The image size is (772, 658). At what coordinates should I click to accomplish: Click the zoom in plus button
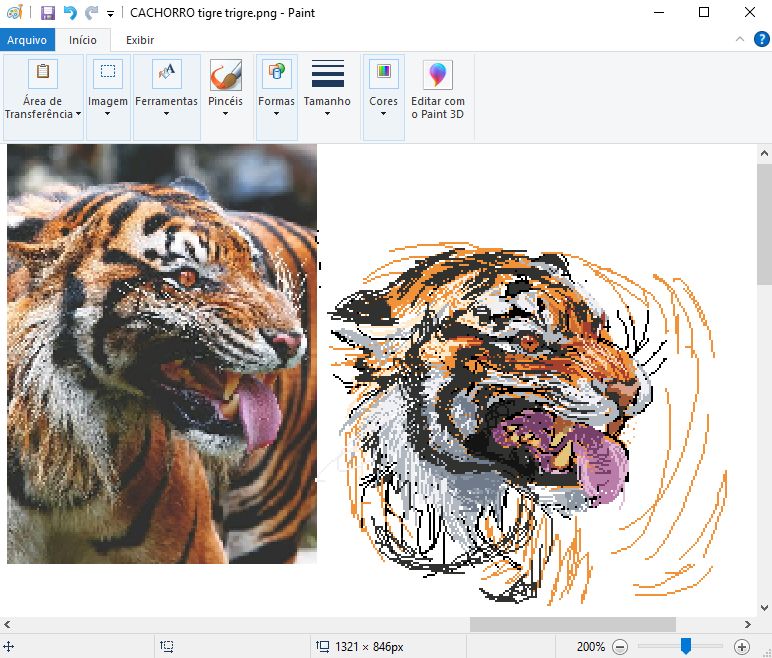tap(742, 647)
